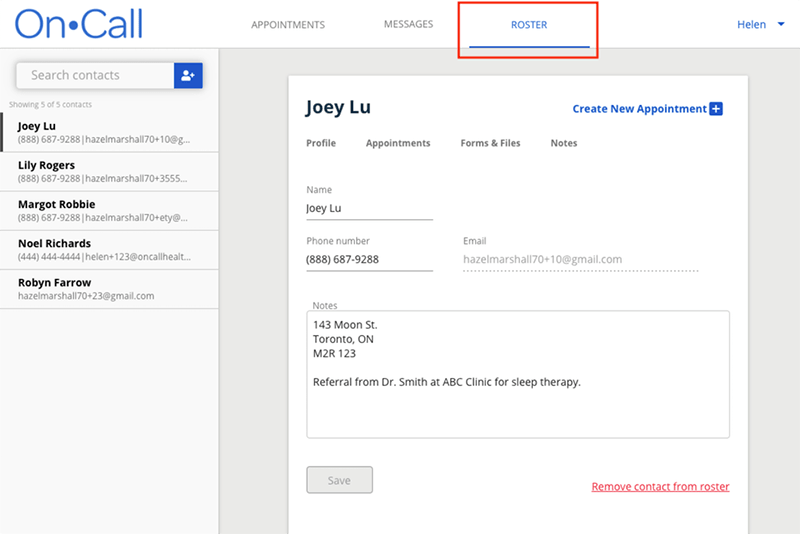
Task: Click the add contact icon button
Action: (x=188, y=75)
